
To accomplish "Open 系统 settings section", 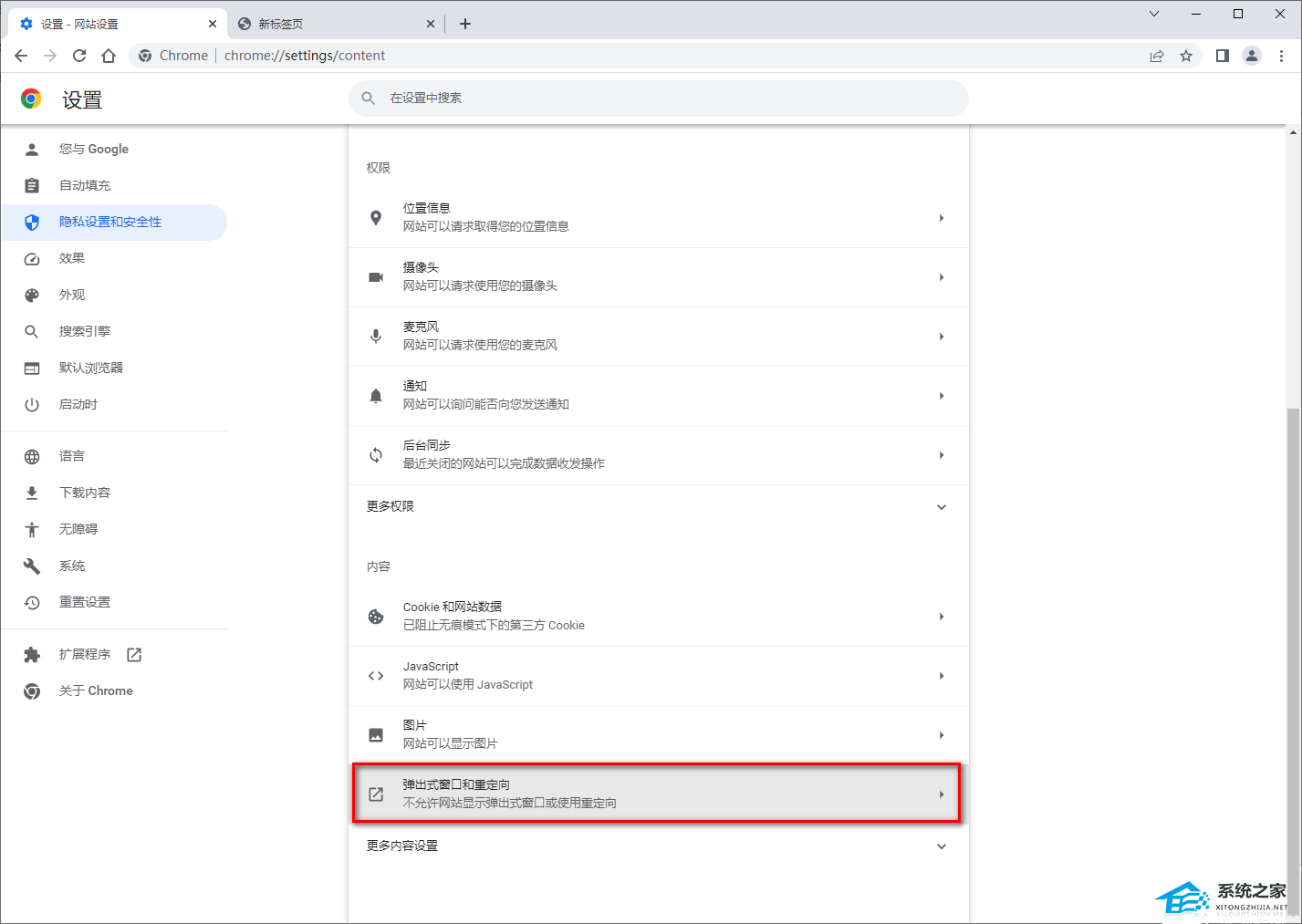I will click(114, 566).
